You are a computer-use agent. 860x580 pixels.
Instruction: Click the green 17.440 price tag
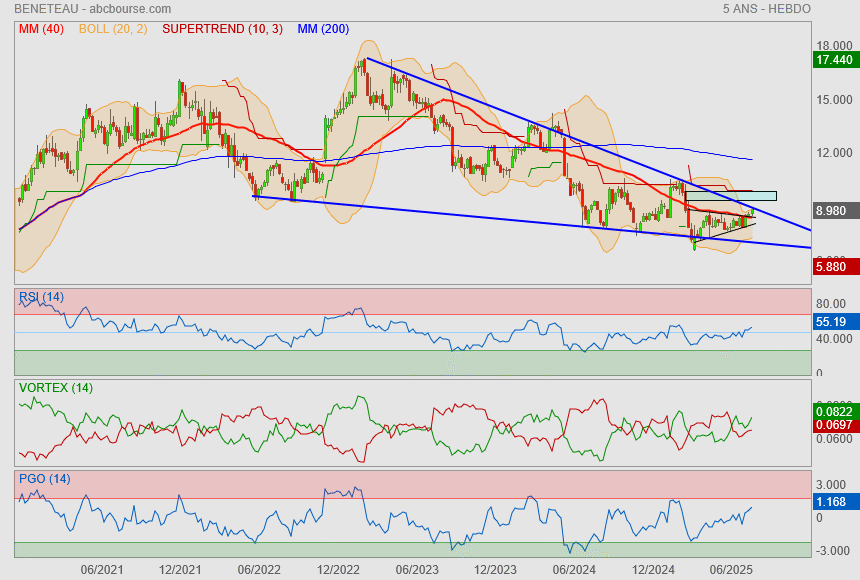(x=834, y=60)
